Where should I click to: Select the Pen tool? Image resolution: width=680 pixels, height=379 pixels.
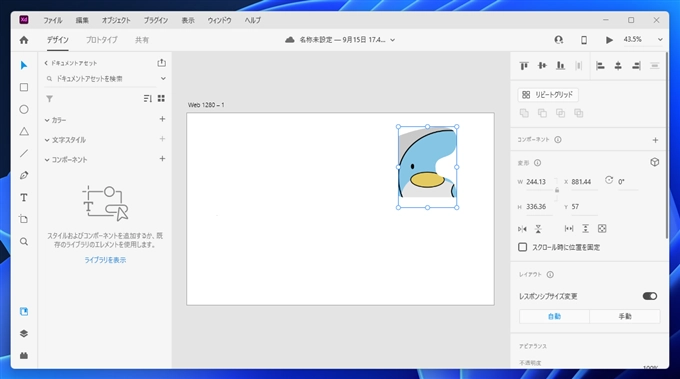(24, 175)
